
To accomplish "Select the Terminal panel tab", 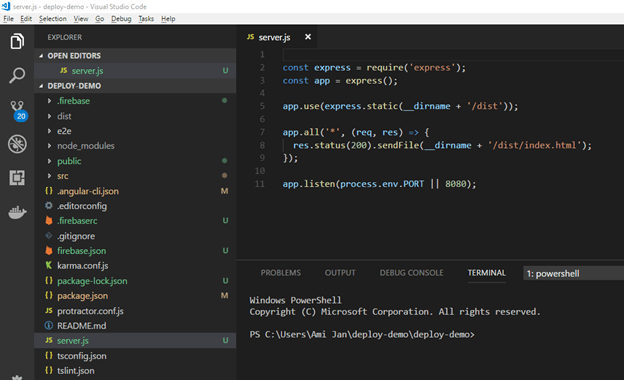I will tap(486, 273).
